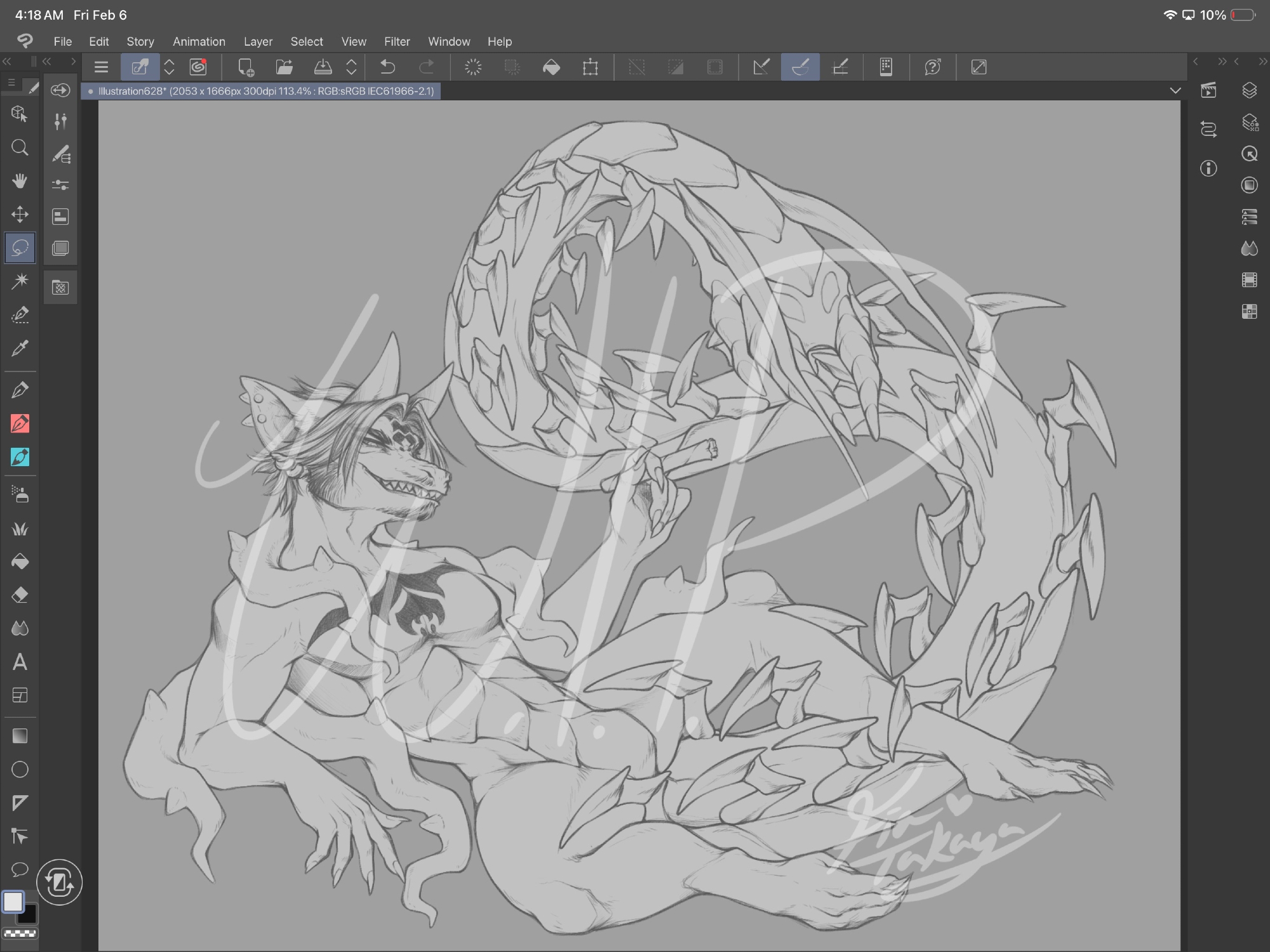
Task: Select the Eyedropper tool
Action: pyautogui.click(x=20, y=348)
